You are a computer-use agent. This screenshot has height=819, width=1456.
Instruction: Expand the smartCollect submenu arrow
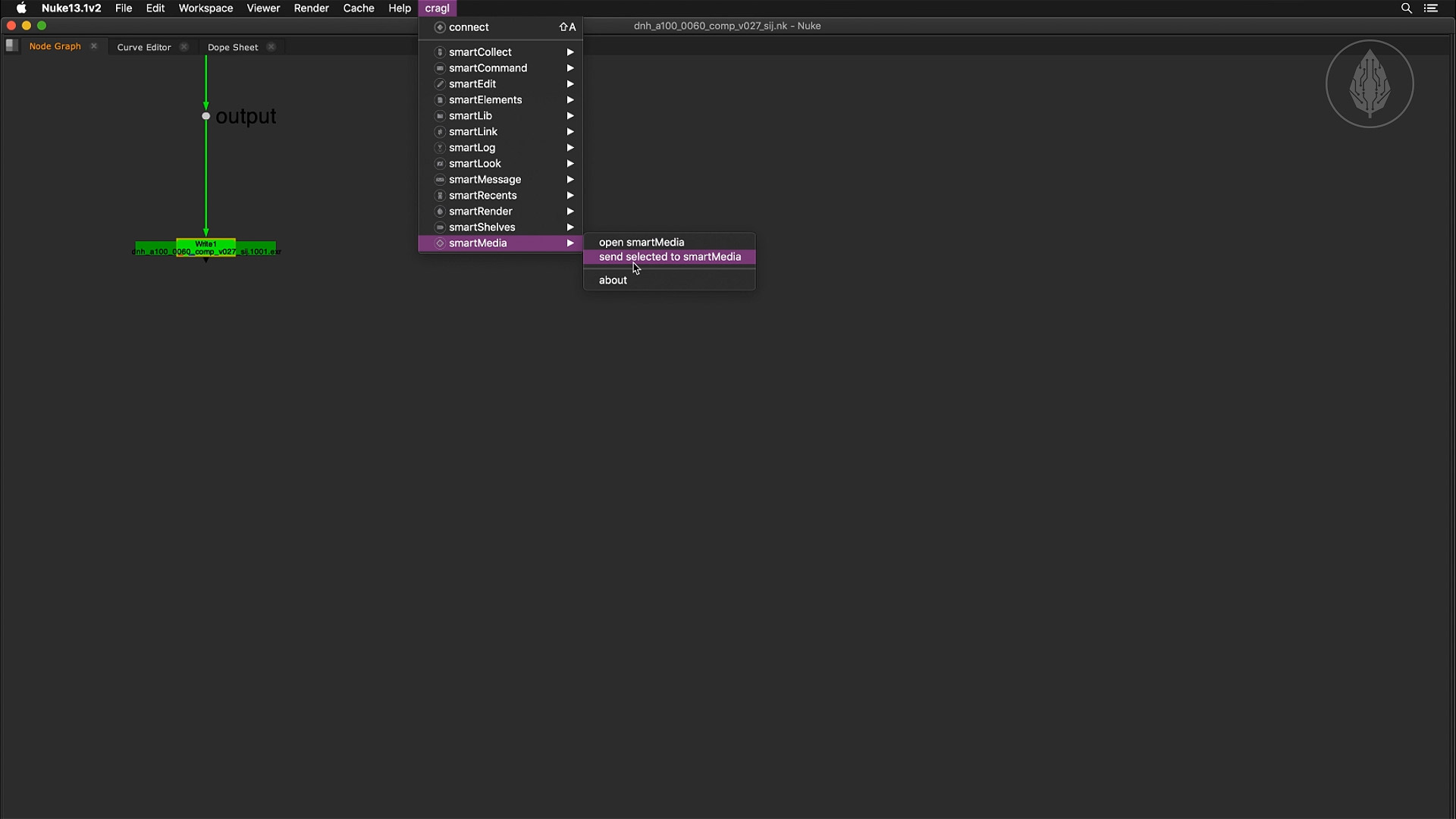click(x=570, y=52)
